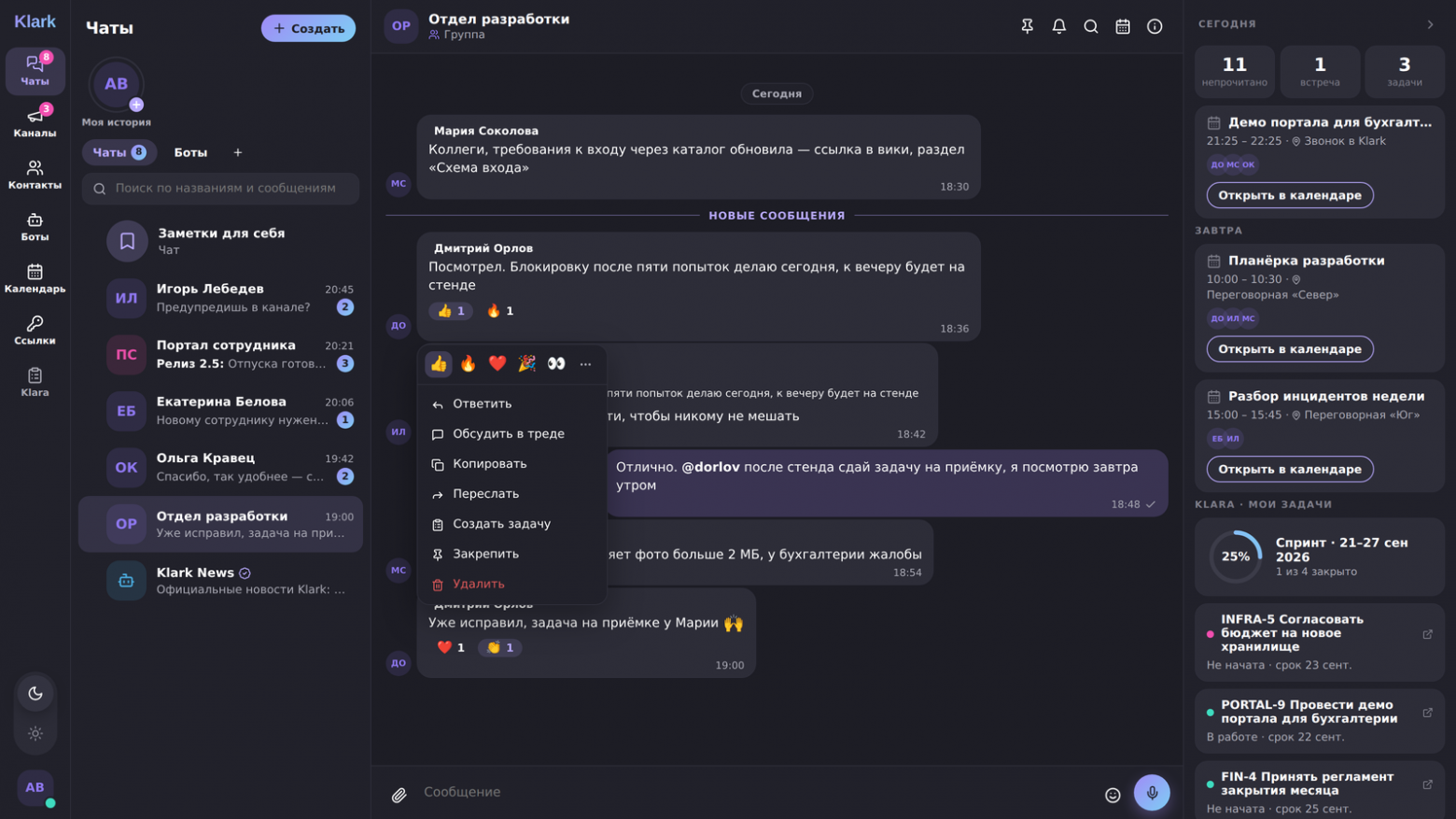React with the party popper emoji
1456x819 pixels.
(527, 364)
